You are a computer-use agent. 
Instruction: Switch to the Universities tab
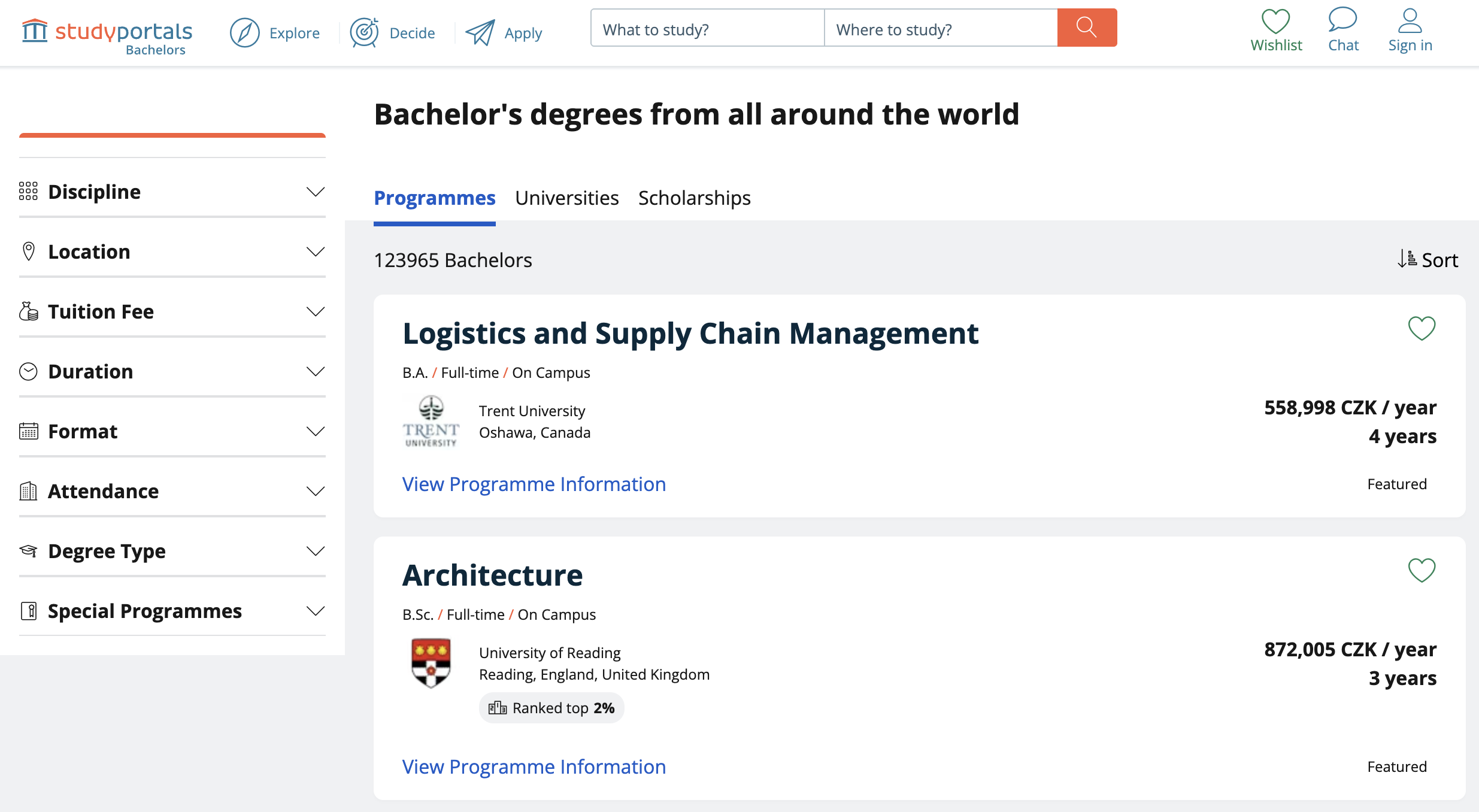[x=566, y=198]
